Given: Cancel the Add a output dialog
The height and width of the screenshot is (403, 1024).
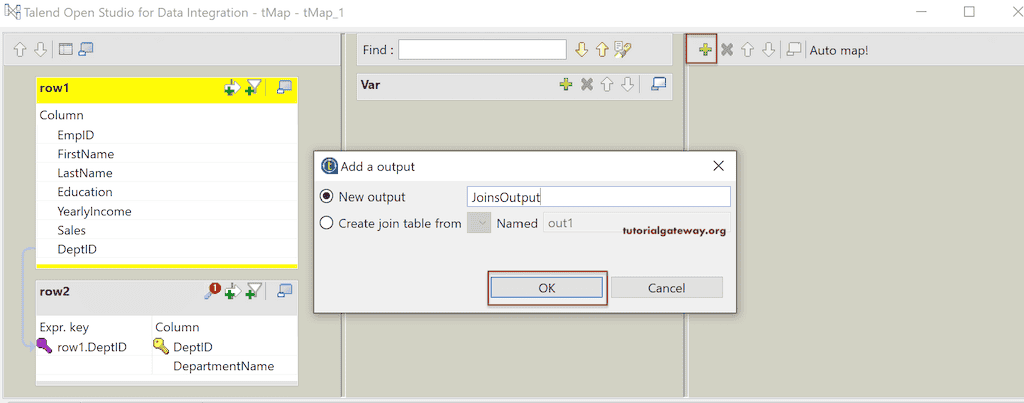Looking at the screenshot, I should click(x=666, y=287).
